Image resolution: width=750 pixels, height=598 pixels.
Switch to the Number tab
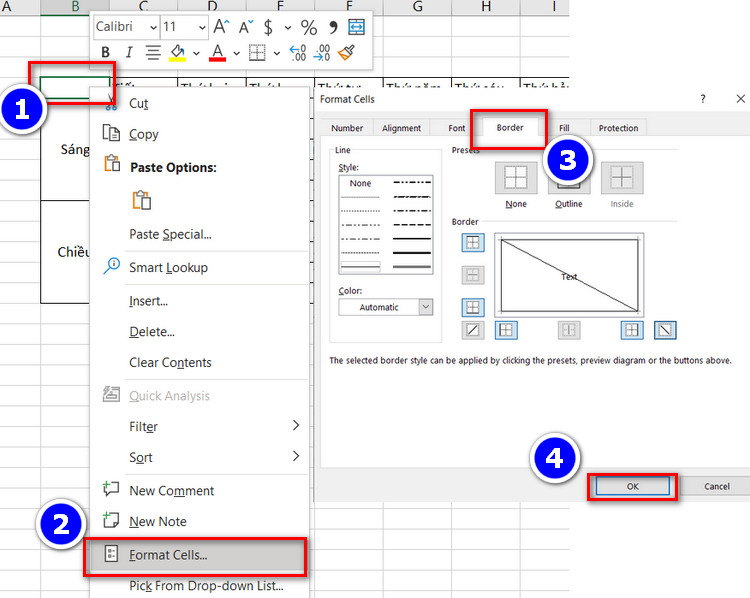point(347,128)
